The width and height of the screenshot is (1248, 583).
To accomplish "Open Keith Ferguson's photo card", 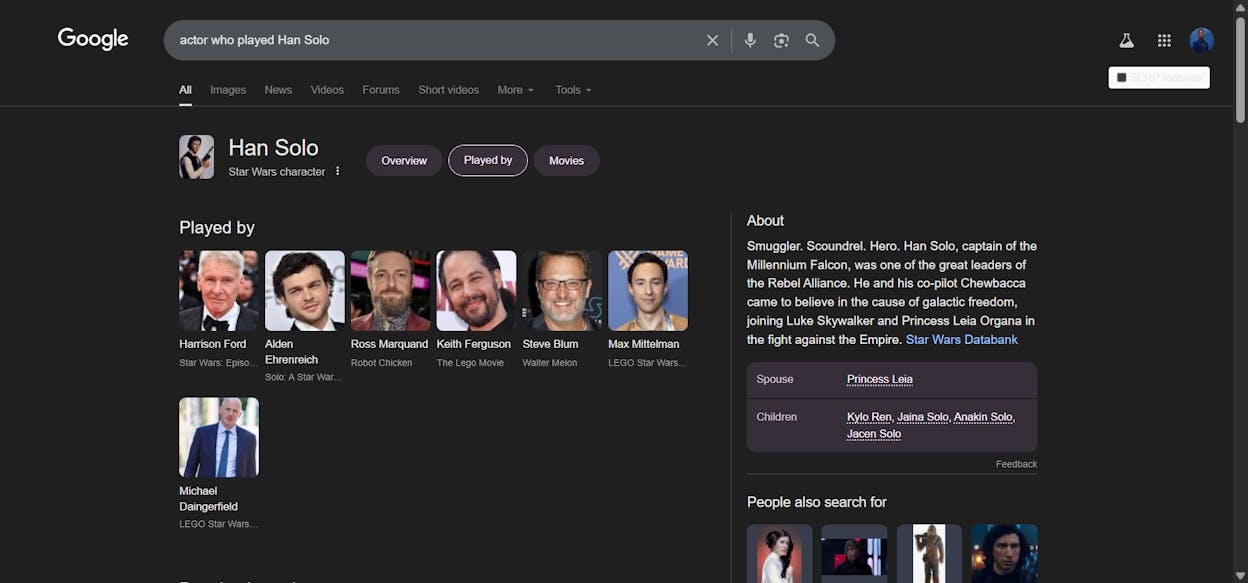I will pyautogui.click(x=477, y=291).
